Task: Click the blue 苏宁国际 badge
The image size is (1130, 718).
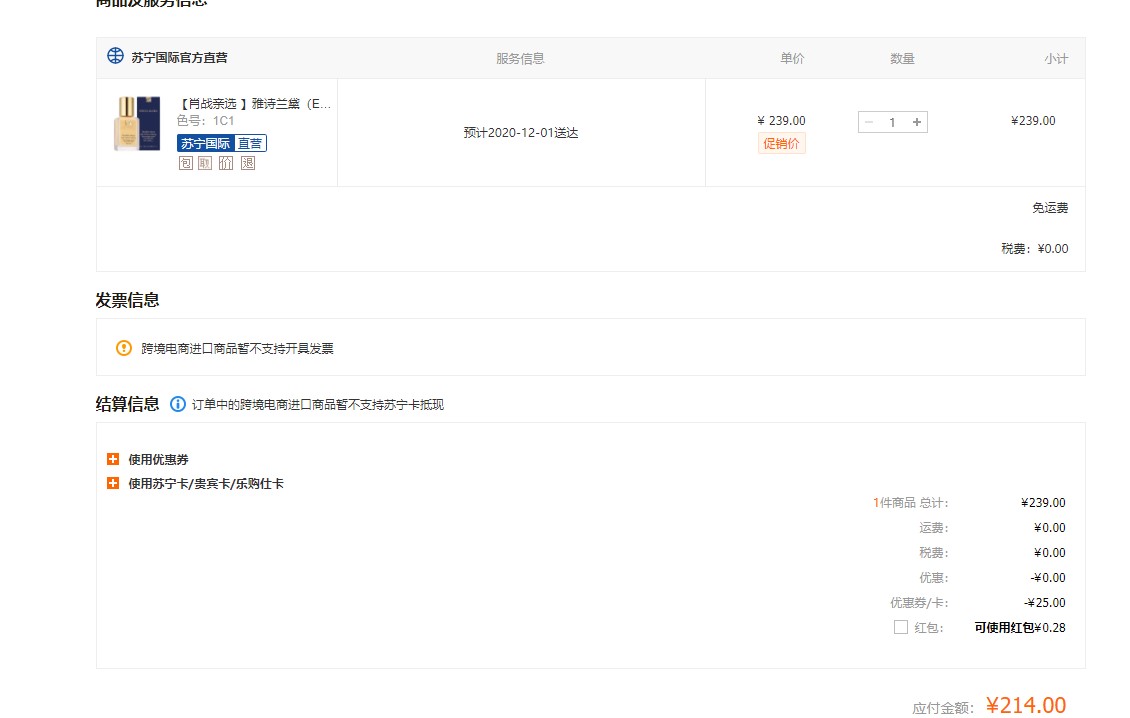Action: tap(205, 143)
